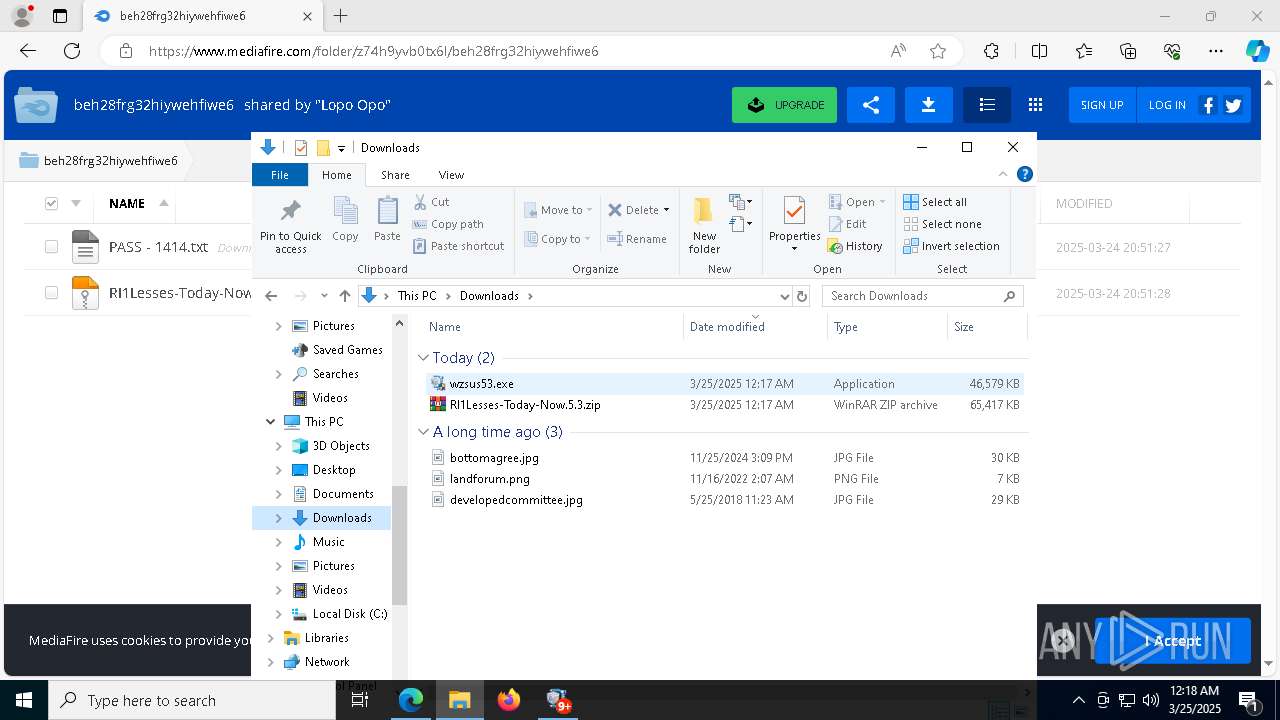Select Documents in navigation tree

coord(343,494)
